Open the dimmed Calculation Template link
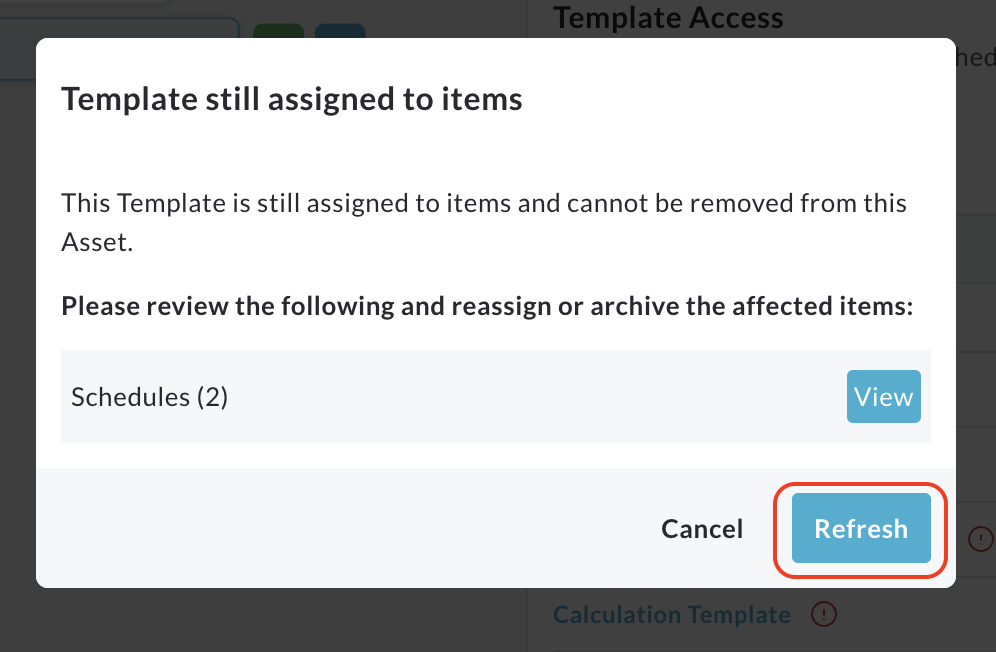The width and height of the screenshot is (996, 652). coord(672,615)
